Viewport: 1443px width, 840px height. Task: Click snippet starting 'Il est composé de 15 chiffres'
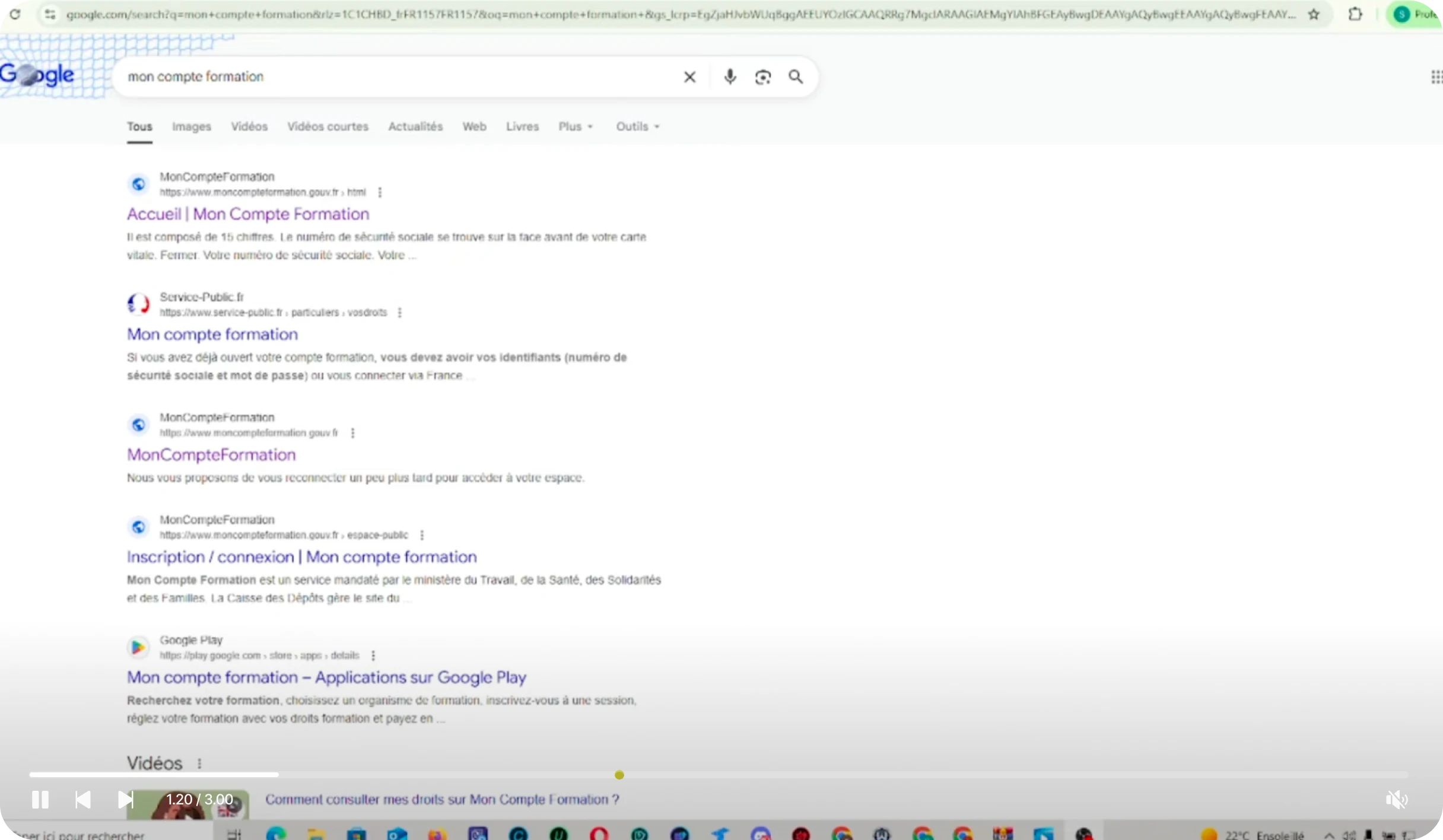386,246
